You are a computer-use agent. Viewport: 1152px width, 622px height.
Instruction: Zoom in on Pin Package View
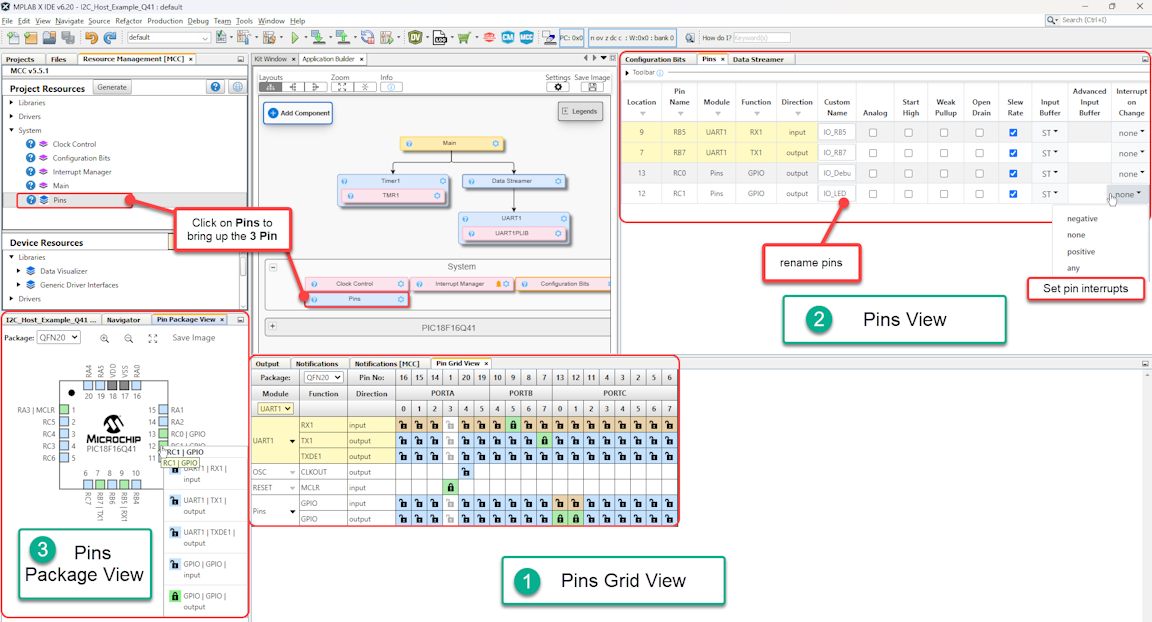point(105,338)
